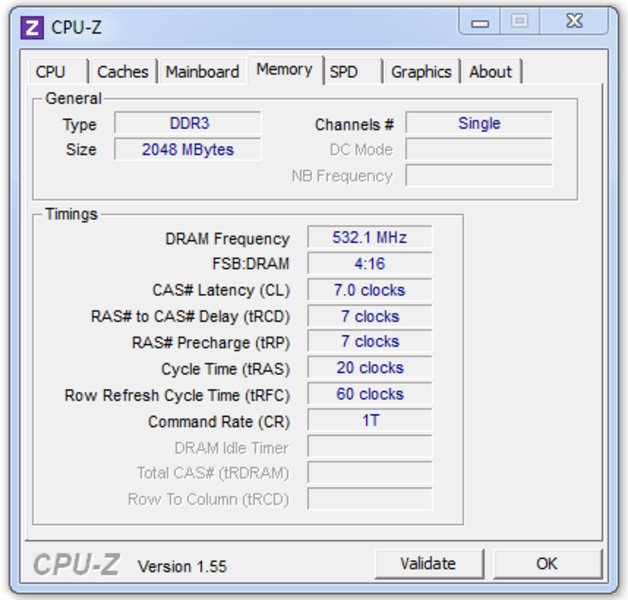The width and height of the screenshot is (628, 600).
Task: Click the Row Refresh Cycle Time label
Action: click(177, 396)
